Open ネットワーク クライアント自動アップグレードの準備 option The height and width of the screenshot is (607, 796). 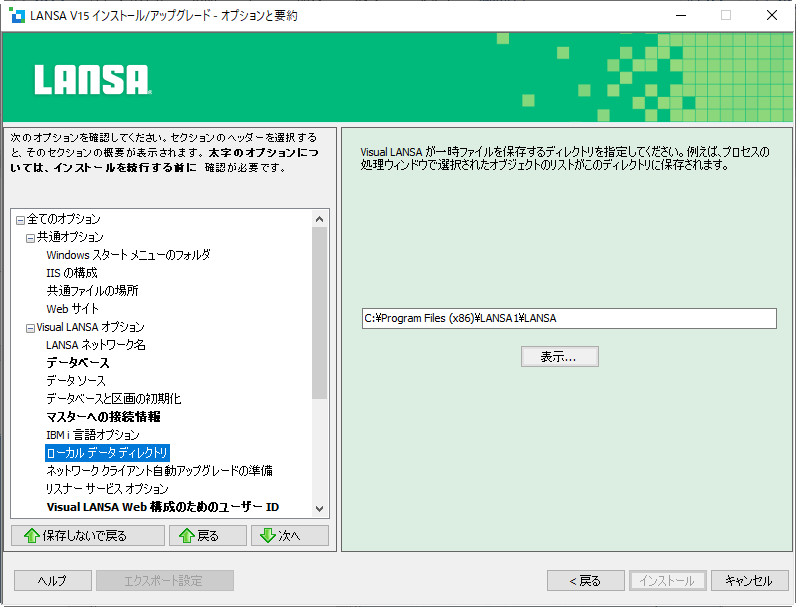159,470
